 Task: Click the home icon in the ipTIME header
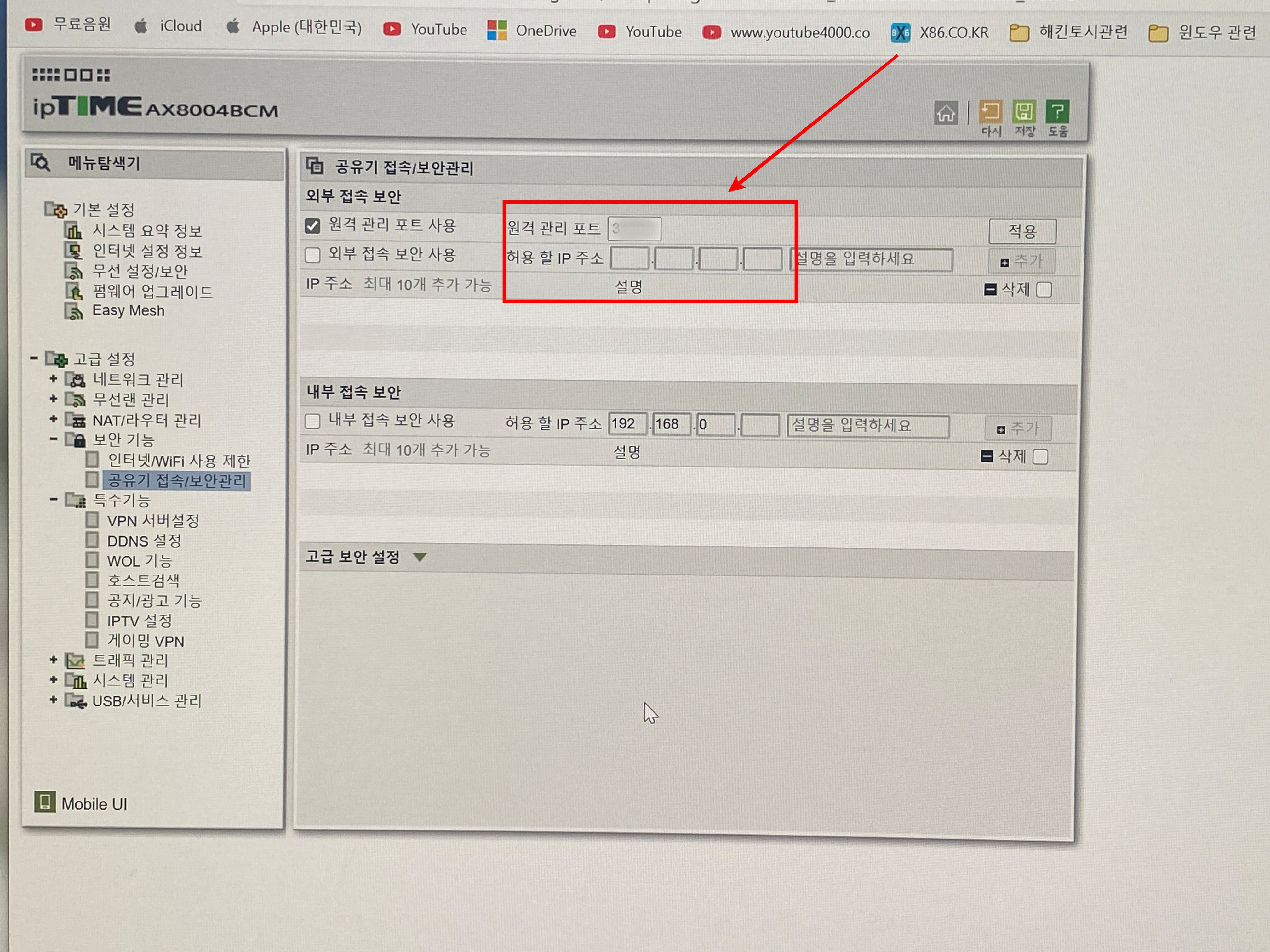click(x=946, y=113)
